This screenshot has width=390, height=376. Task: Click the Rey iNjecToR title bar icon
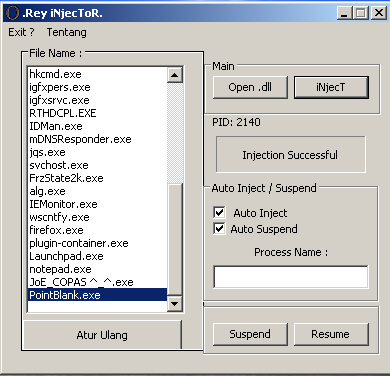pos(13,13)
